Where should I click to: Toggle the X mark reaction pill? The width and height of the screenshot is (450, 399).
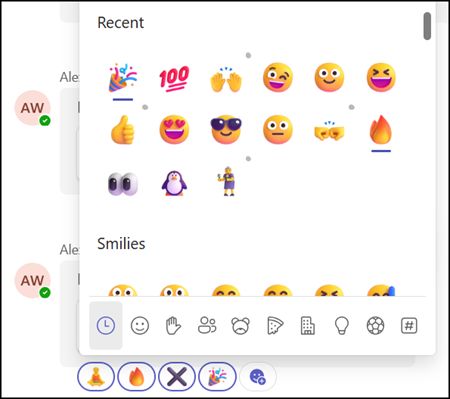coord(177,377)
